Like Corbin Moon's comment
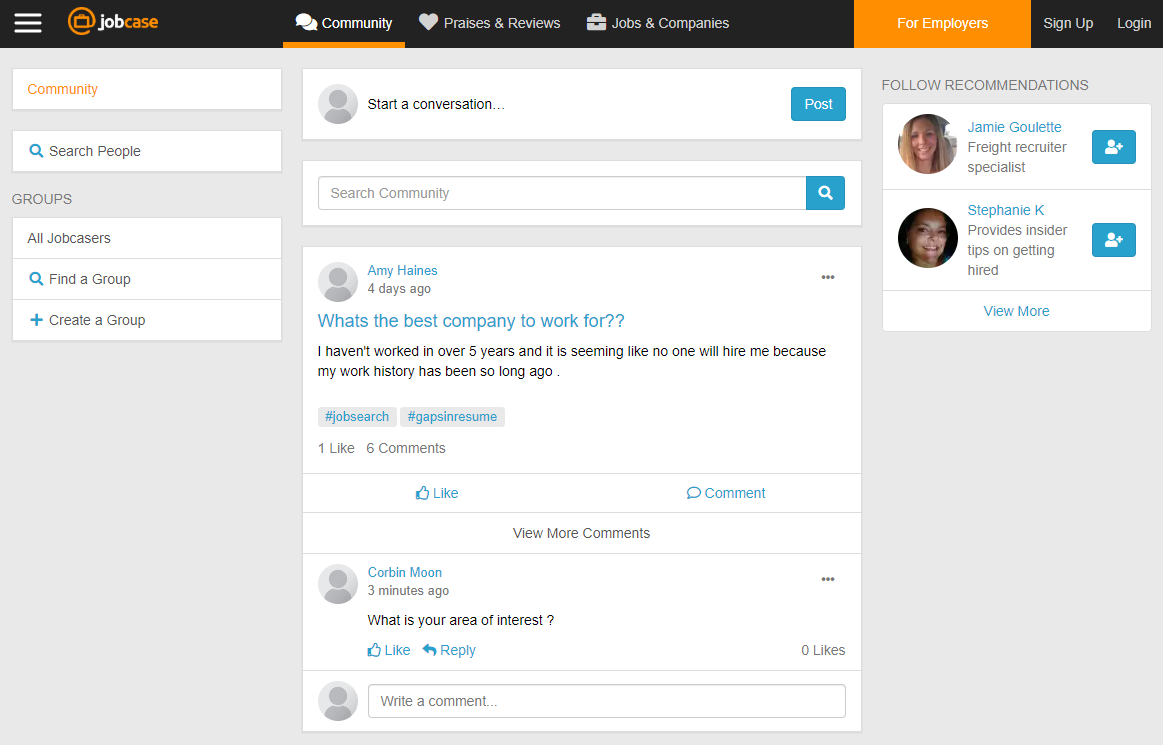This screenshot has height=745, width=1163. click(x=389, y=650)
